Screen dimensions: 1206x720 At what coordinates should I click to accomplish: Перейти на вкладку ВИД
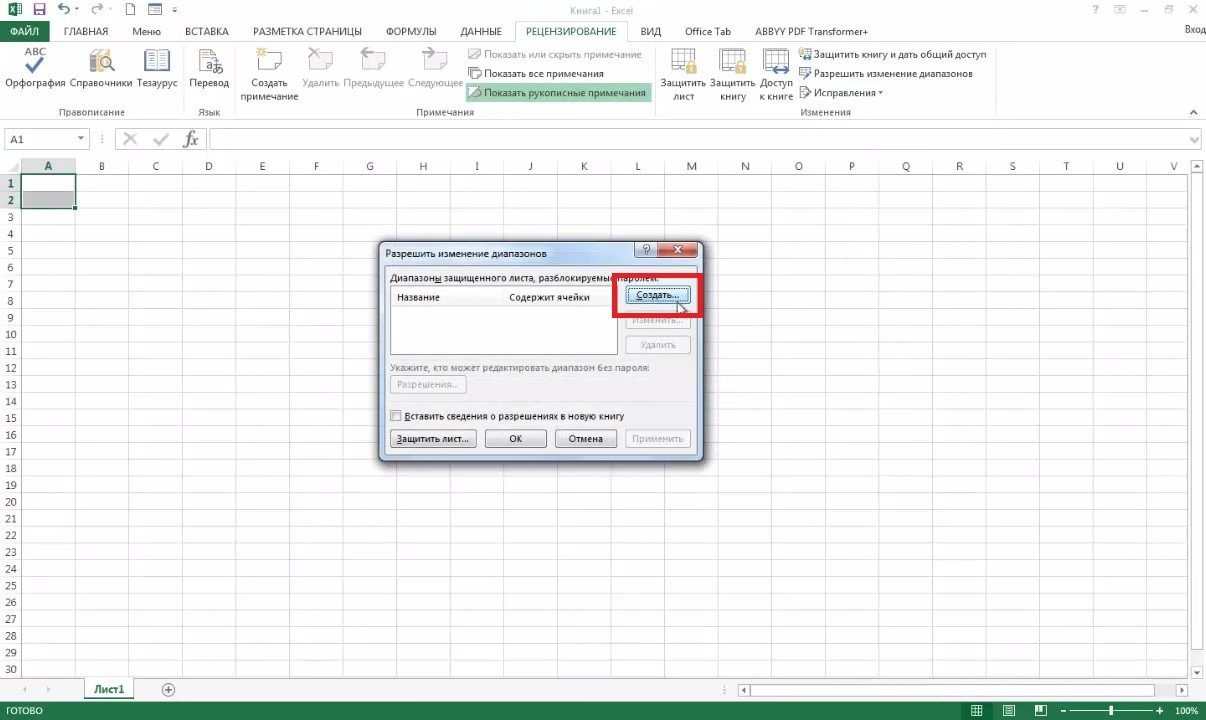click(650, 31)
